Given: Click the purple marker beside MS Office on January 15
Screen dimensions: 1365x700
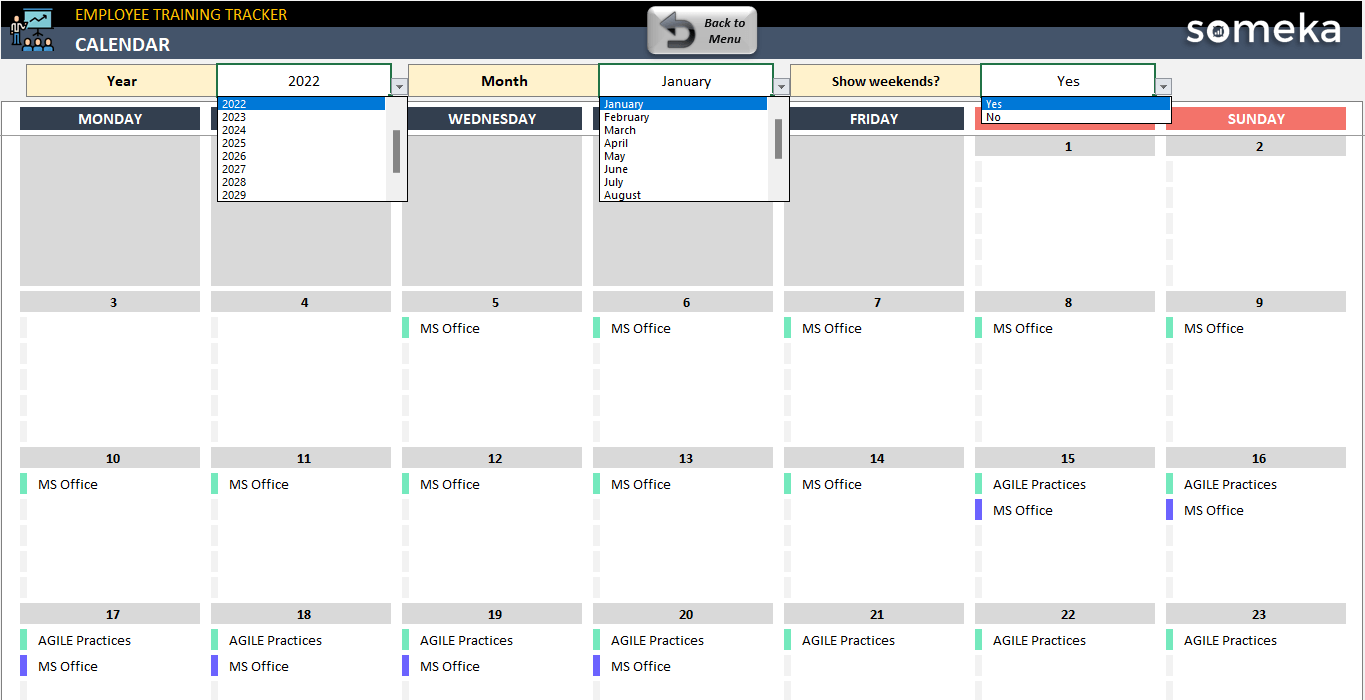Looking at the screenshot, I should click(x=981, y=510).
